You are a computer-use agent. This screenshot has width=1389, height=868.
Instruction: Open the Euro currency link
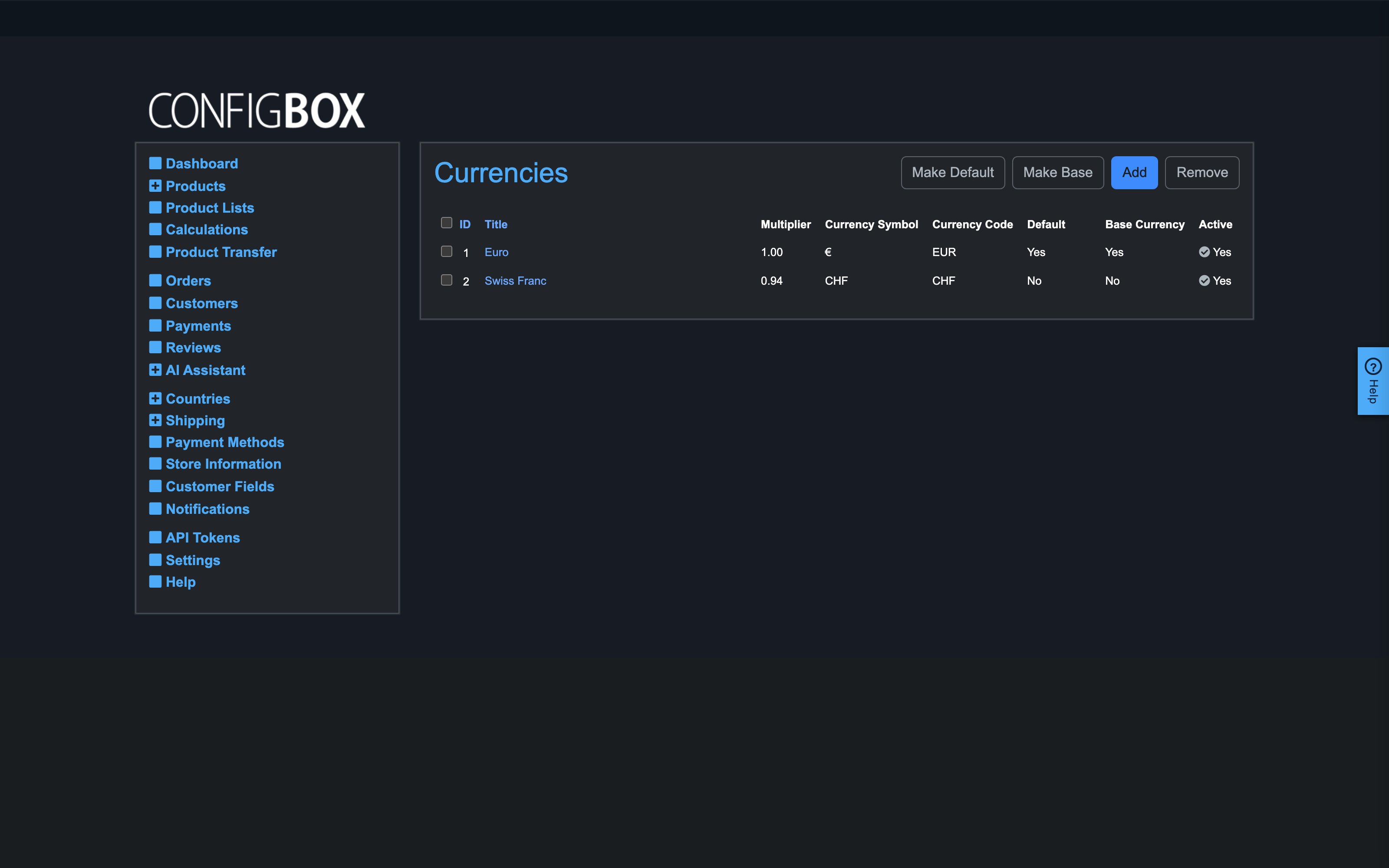tap(497, 252)
